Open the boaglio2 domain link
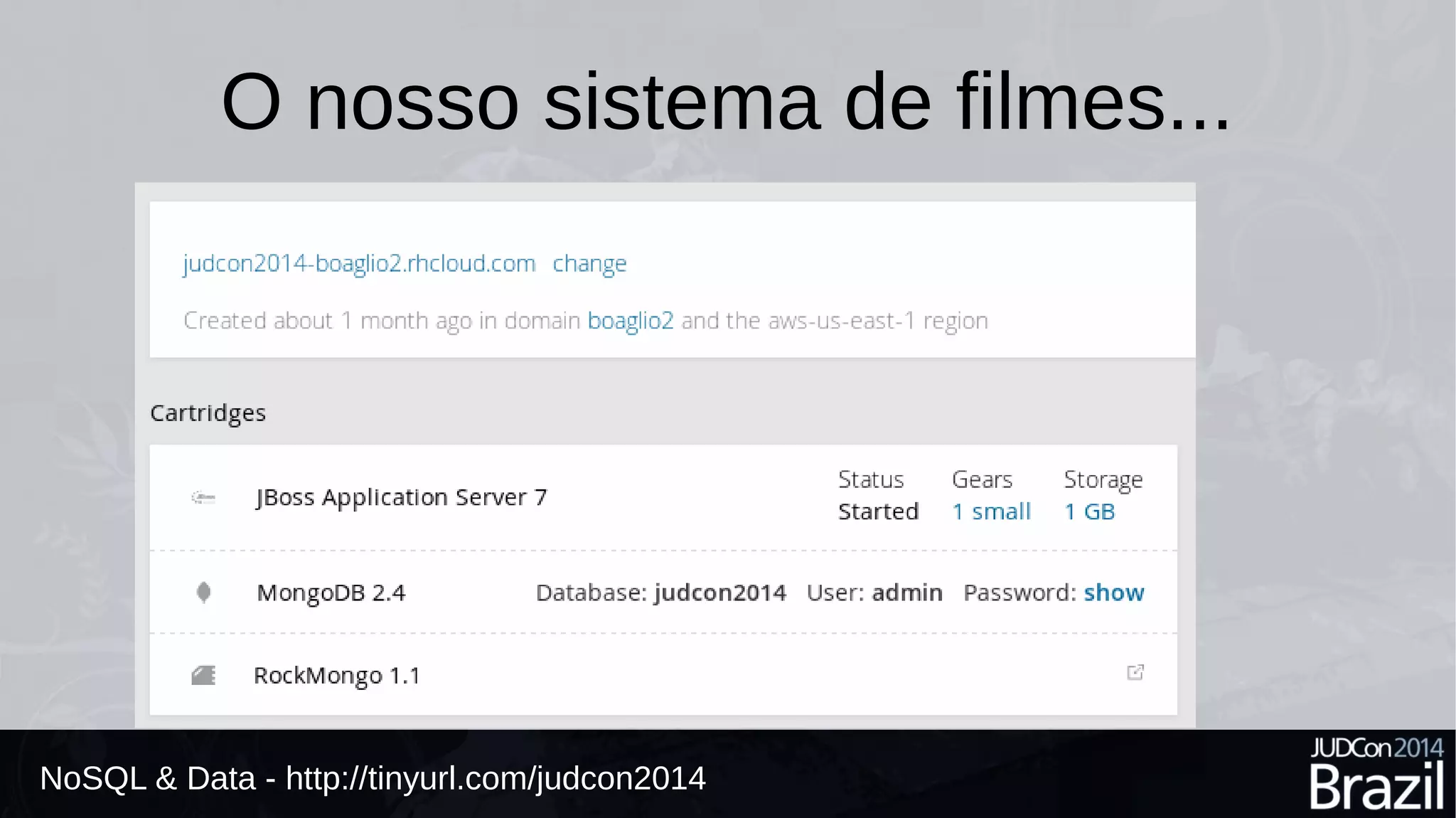The height and width of the screenshot is (818, 1456). tap(631, 322)
